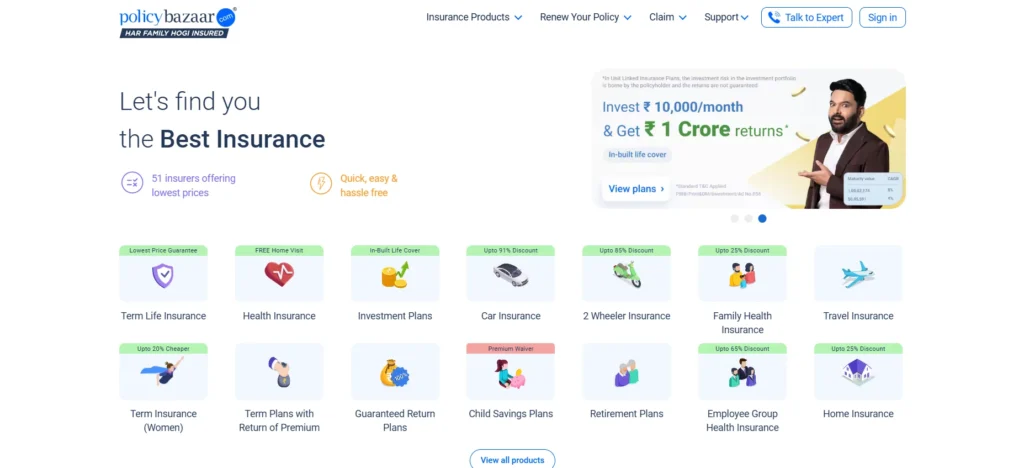1024x468 pixels.
Task: Click the Lowest Price Guarantee tag
Action: 163,251
